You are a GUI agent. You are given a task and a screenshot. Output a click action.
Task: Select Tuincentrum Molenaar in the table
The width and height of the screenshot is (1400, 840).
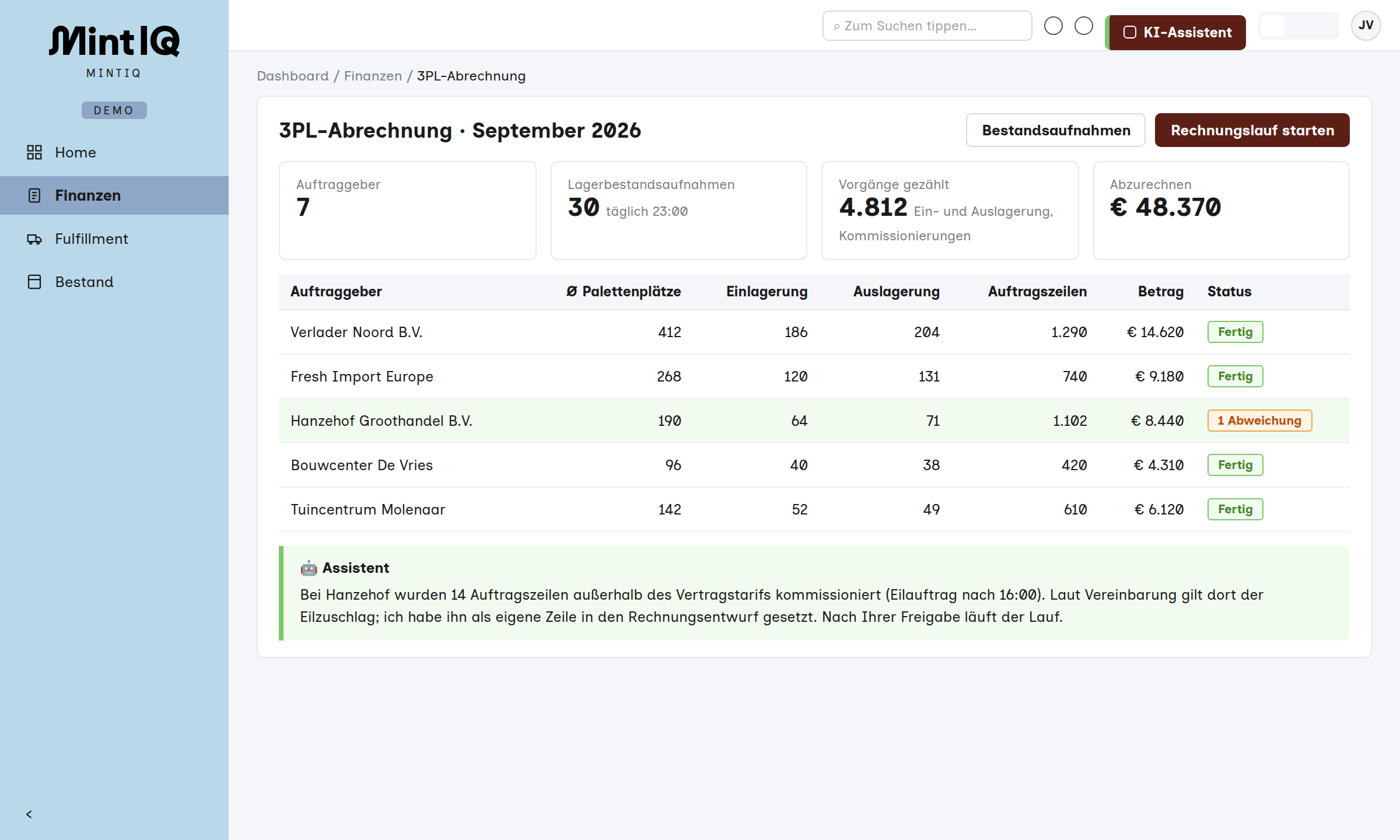pyautogui.click(x=367, y=509)
